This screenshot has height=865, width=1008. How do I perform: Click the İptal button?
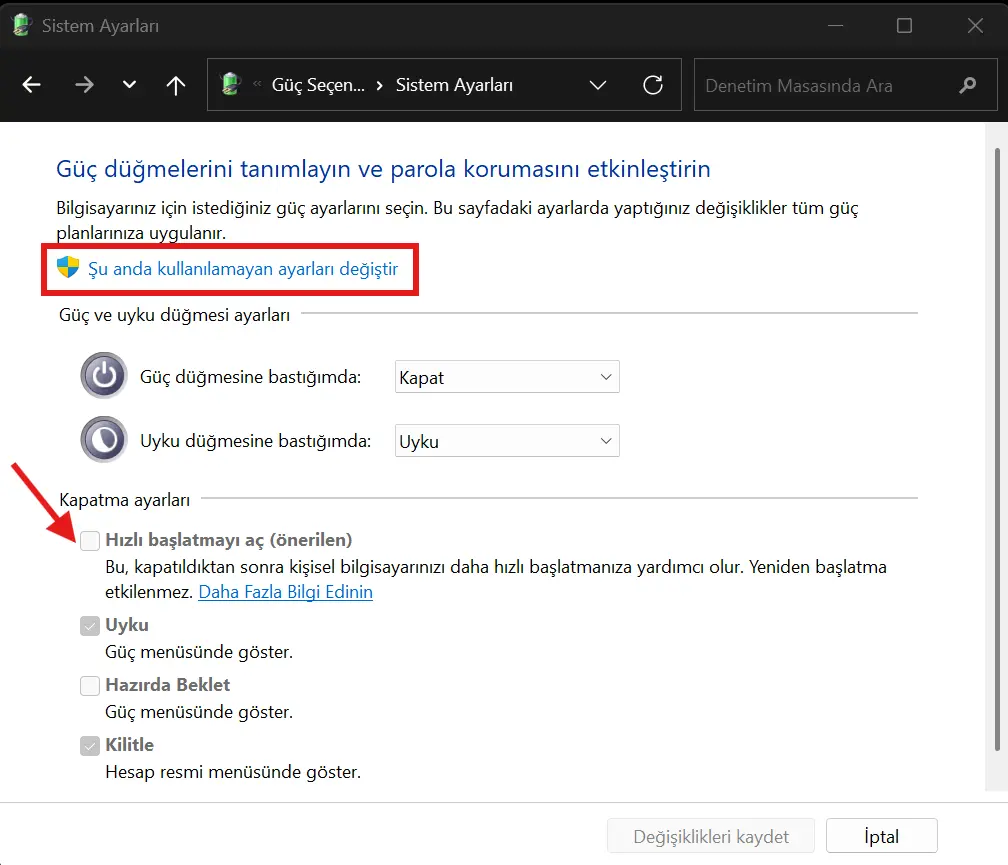pos(881,836)
